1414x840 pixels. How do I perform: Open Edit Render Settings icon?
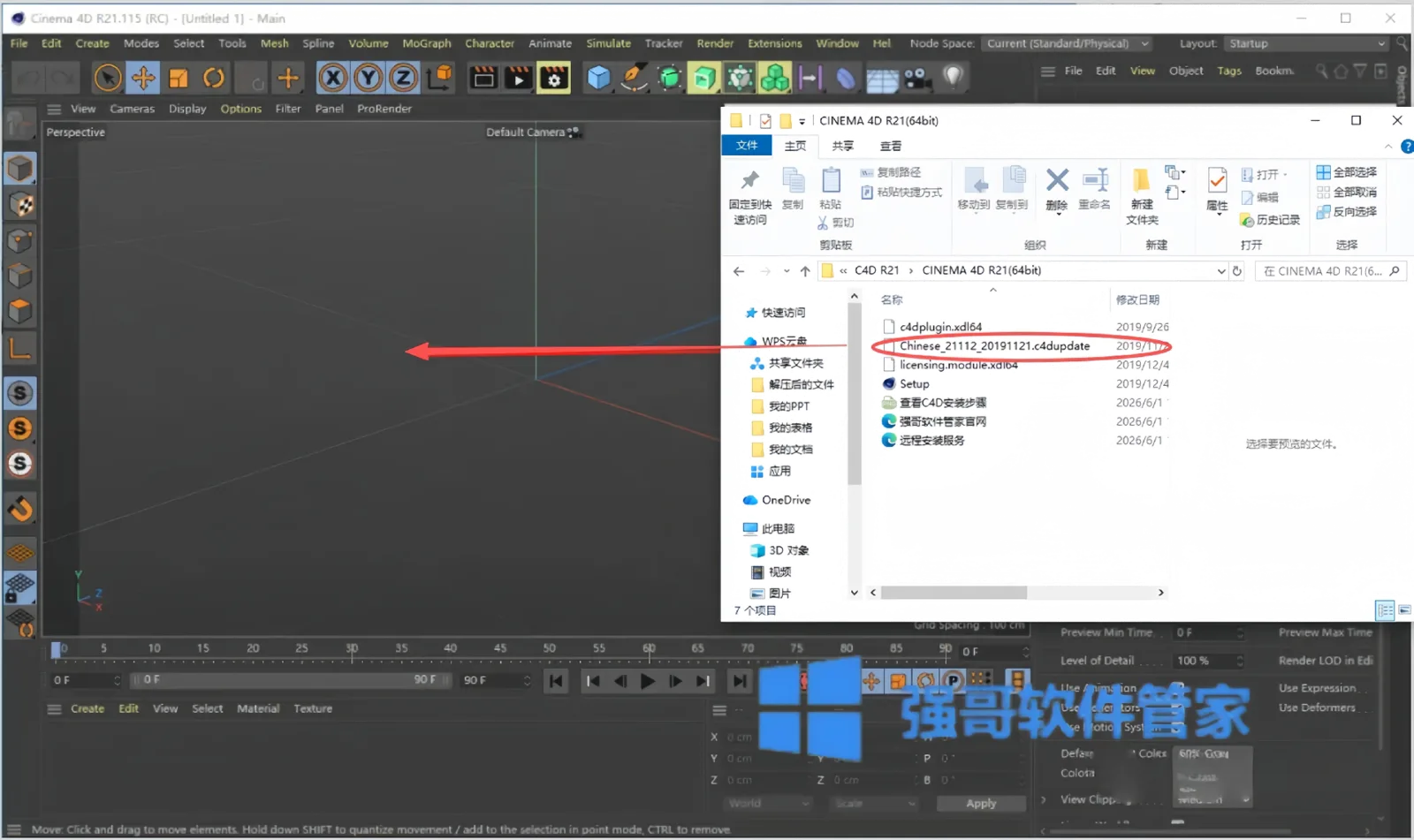[x=554, y=79]
